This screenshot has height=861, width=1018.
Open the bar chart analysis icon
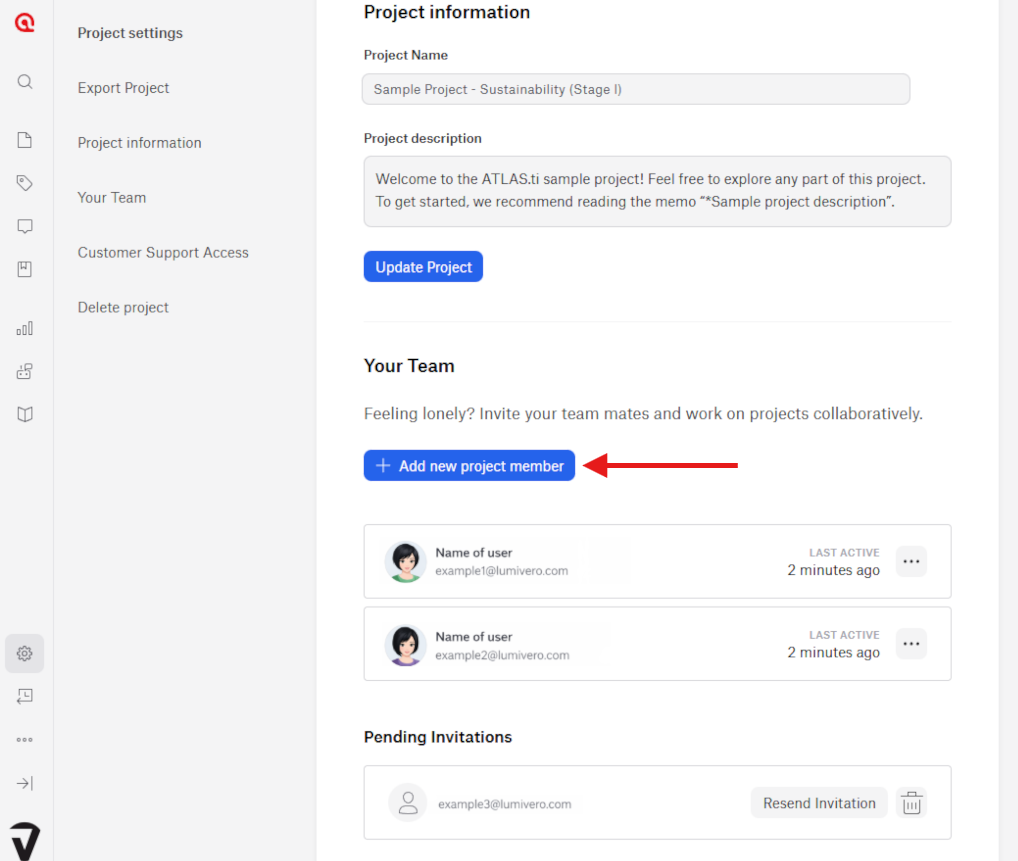pos(25,328)
